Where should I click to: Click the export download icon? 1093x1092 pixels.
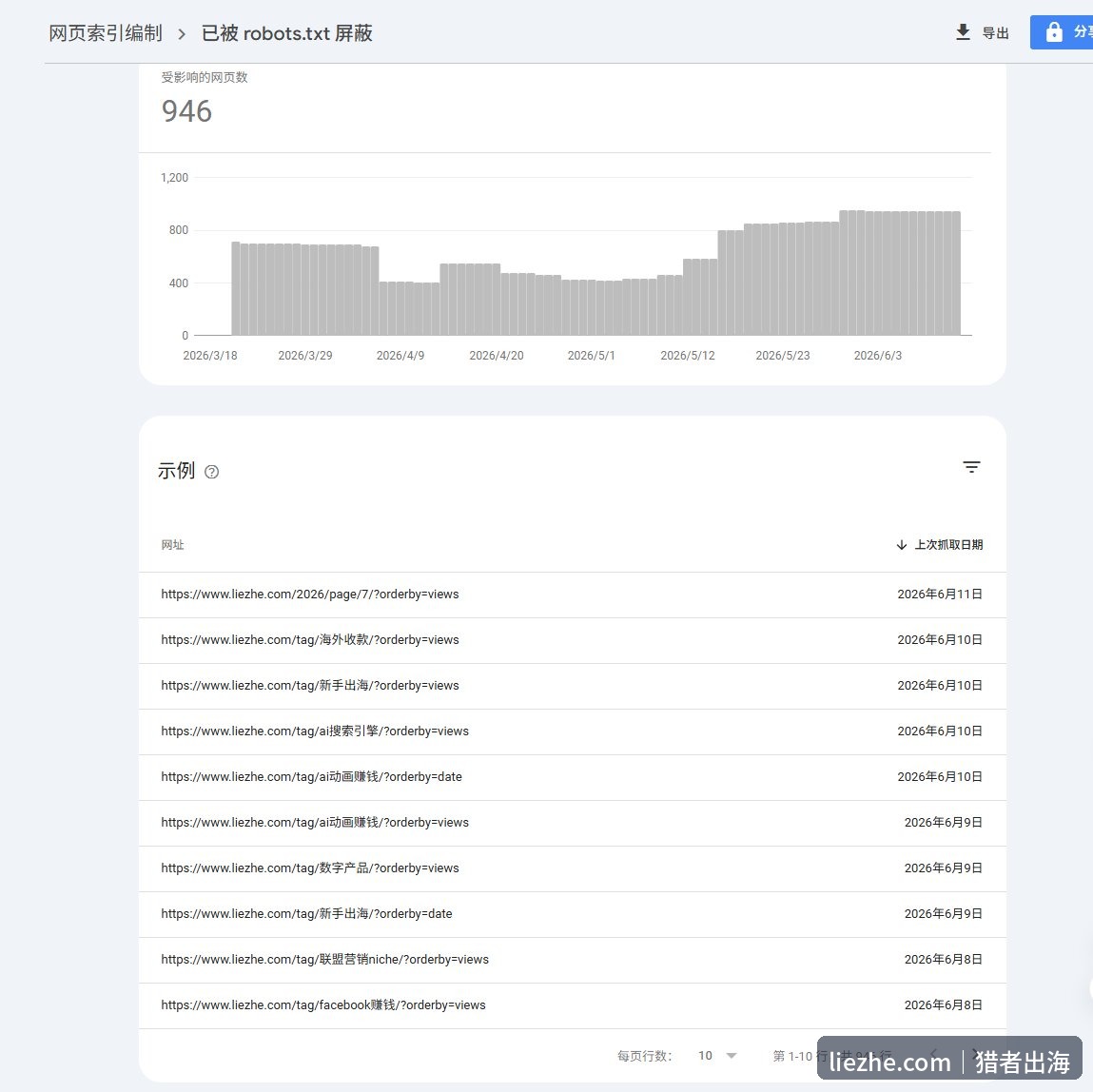point(963,32)
